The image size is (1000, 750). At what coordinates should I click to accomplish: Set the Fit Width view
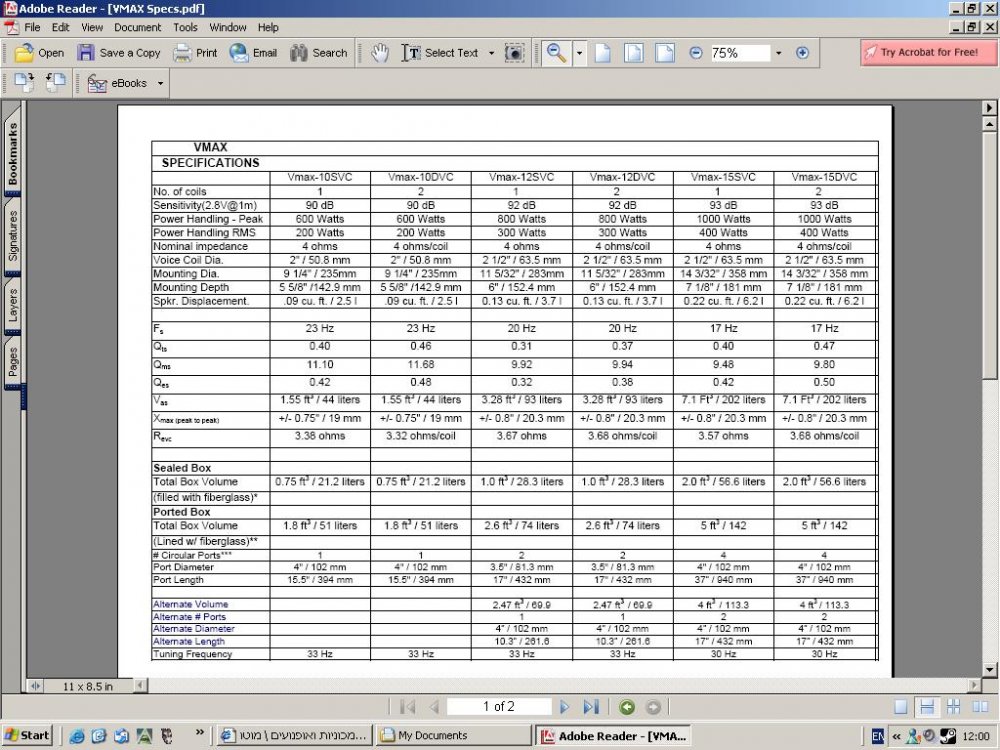pyautogui.click(x=665, y=53)
